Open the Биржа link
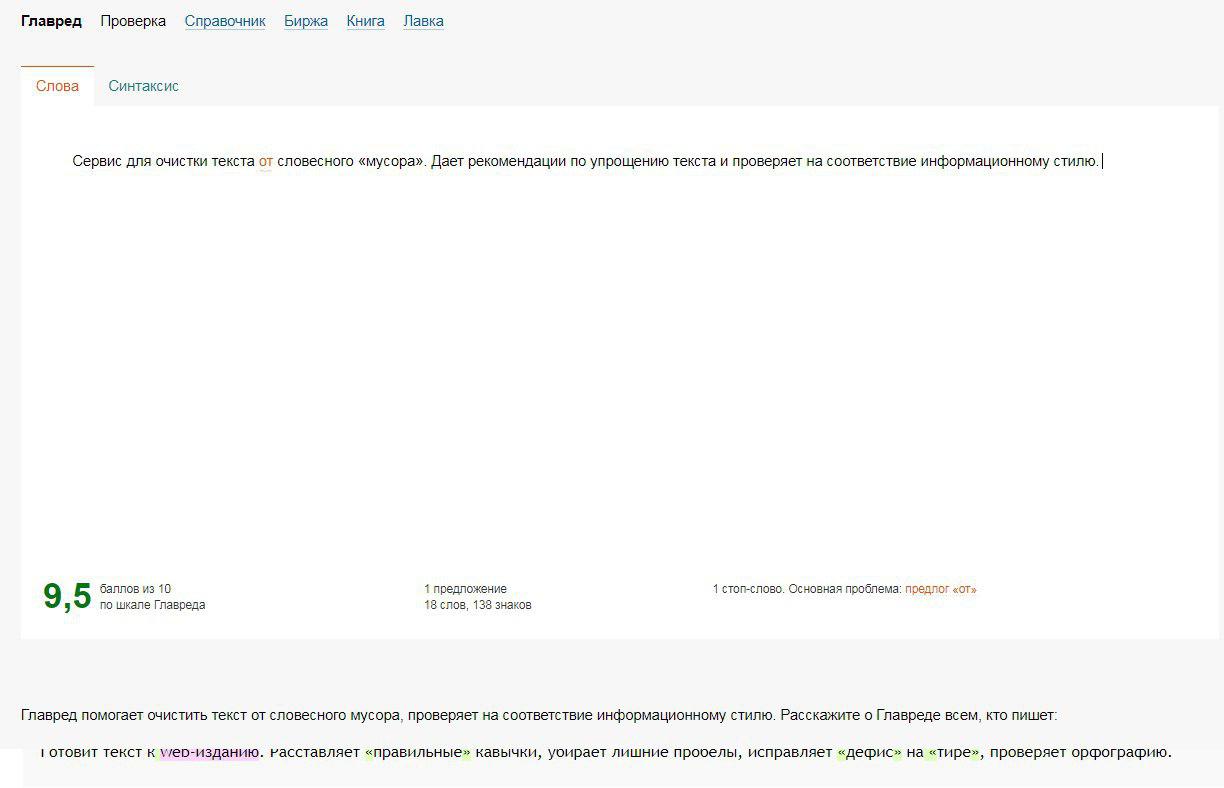Image resolution: width=1224 pixels, height=788 pixels. (305, 21)
